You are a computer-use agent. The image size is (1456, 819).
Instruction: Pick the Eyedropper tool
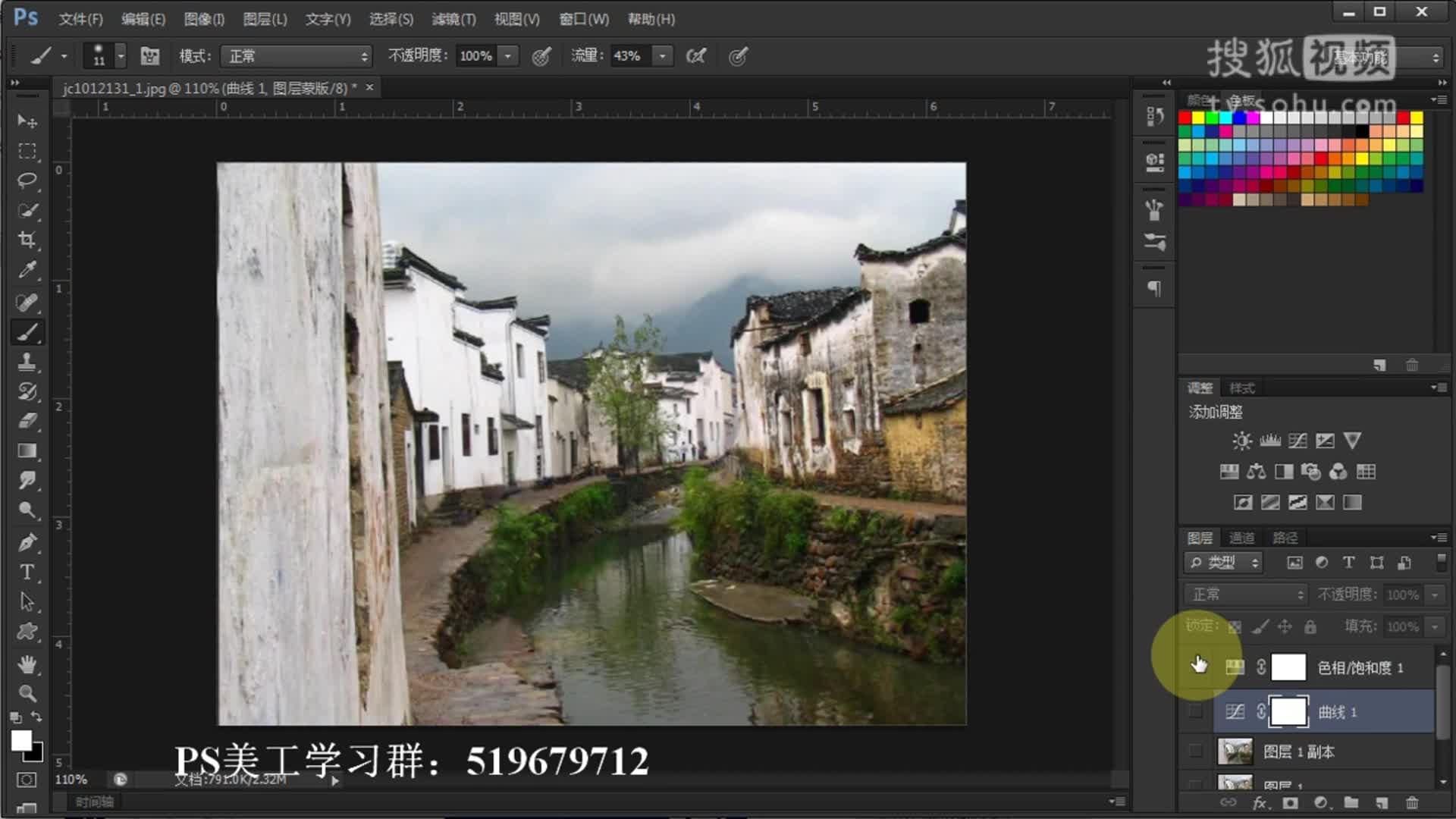27,269
